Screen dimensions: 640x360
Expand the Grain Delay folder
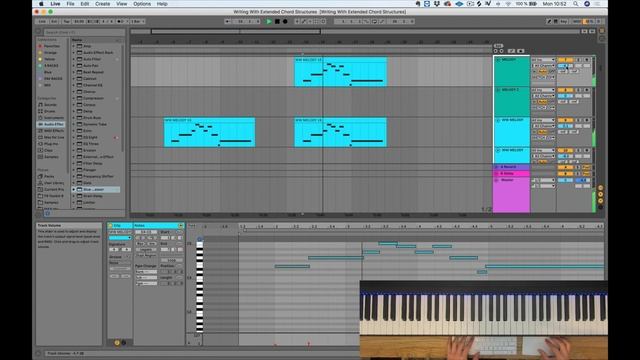click(x=74, y=196)
